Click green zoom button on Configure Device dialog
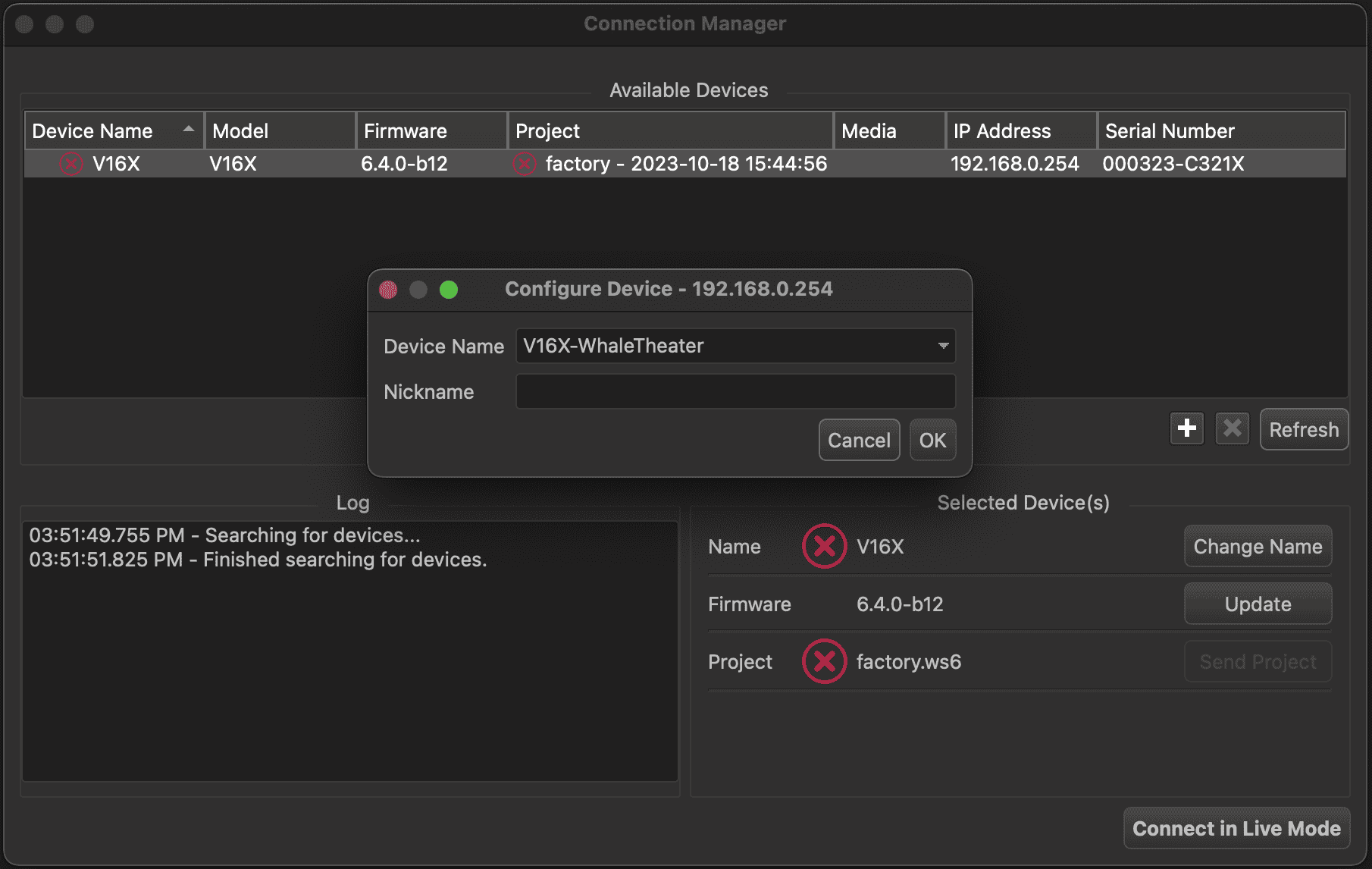Image resolution: width=1372 pixels, height=869 pixels. pos(449,290)
